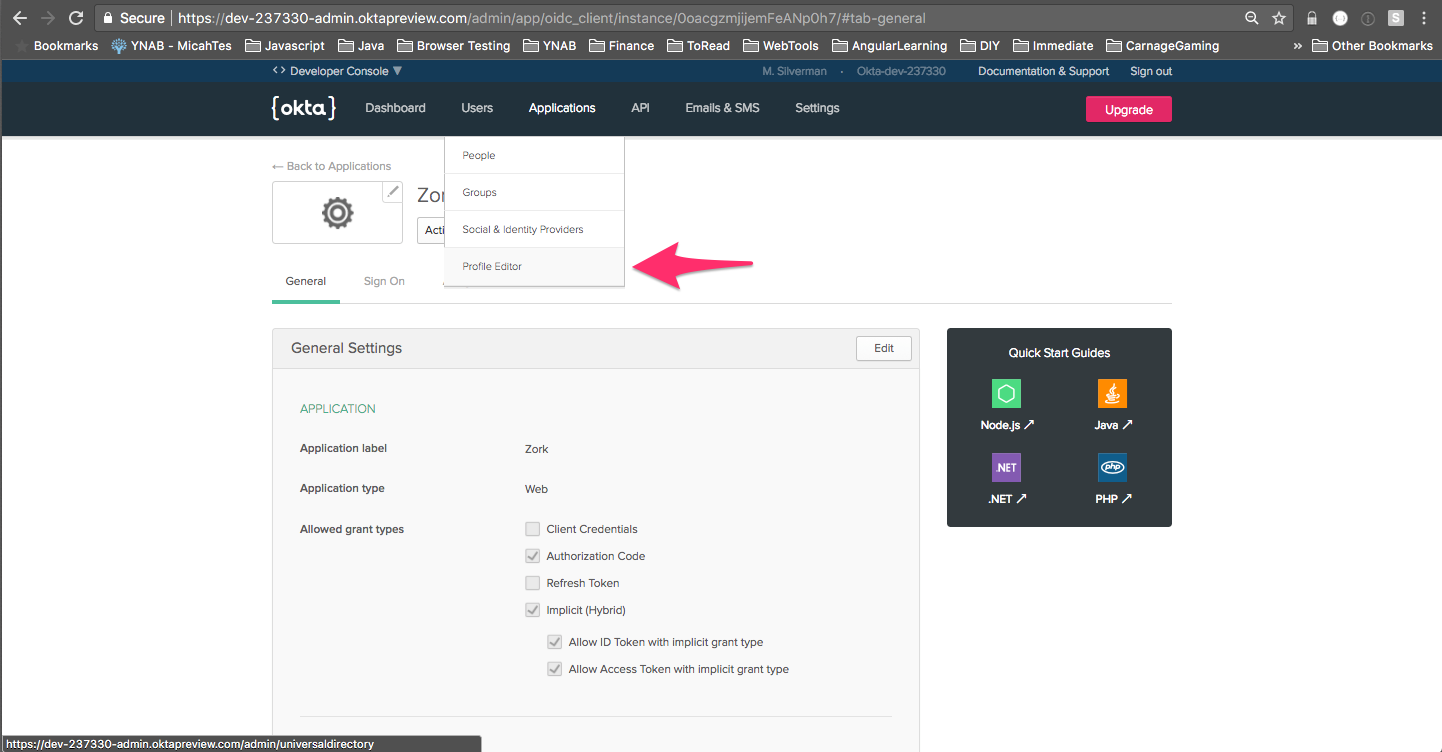
Task: Switch to the Sign On tab
Action: 384,281
